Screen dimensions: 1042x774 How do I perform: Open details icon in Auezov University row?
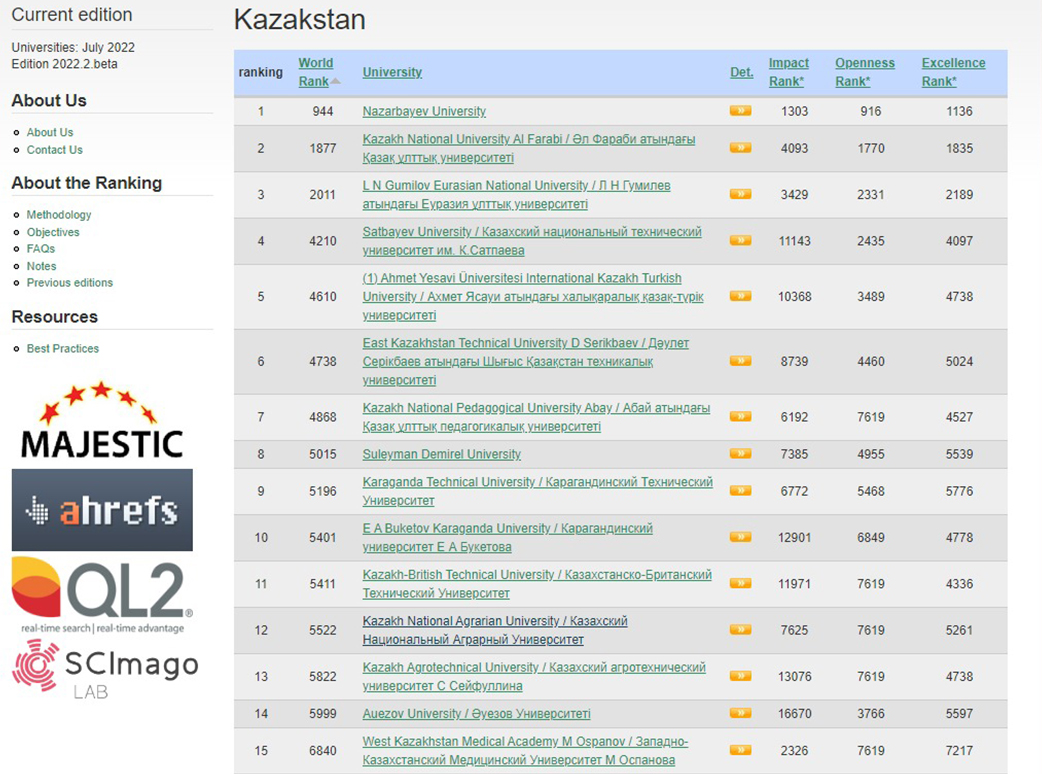pyautogui.click(x=740, y=713)
